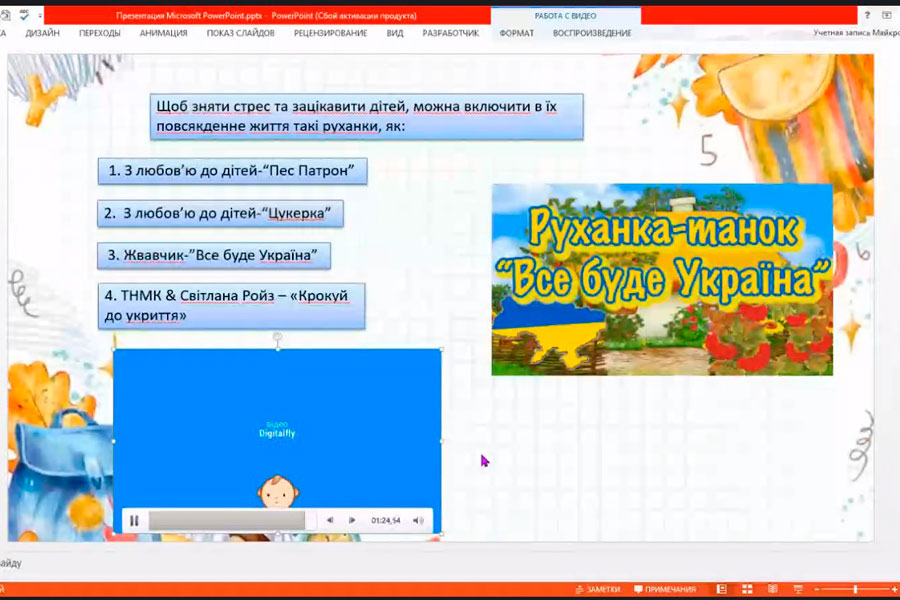Pause the embedded video playback

tap(134, 521)
